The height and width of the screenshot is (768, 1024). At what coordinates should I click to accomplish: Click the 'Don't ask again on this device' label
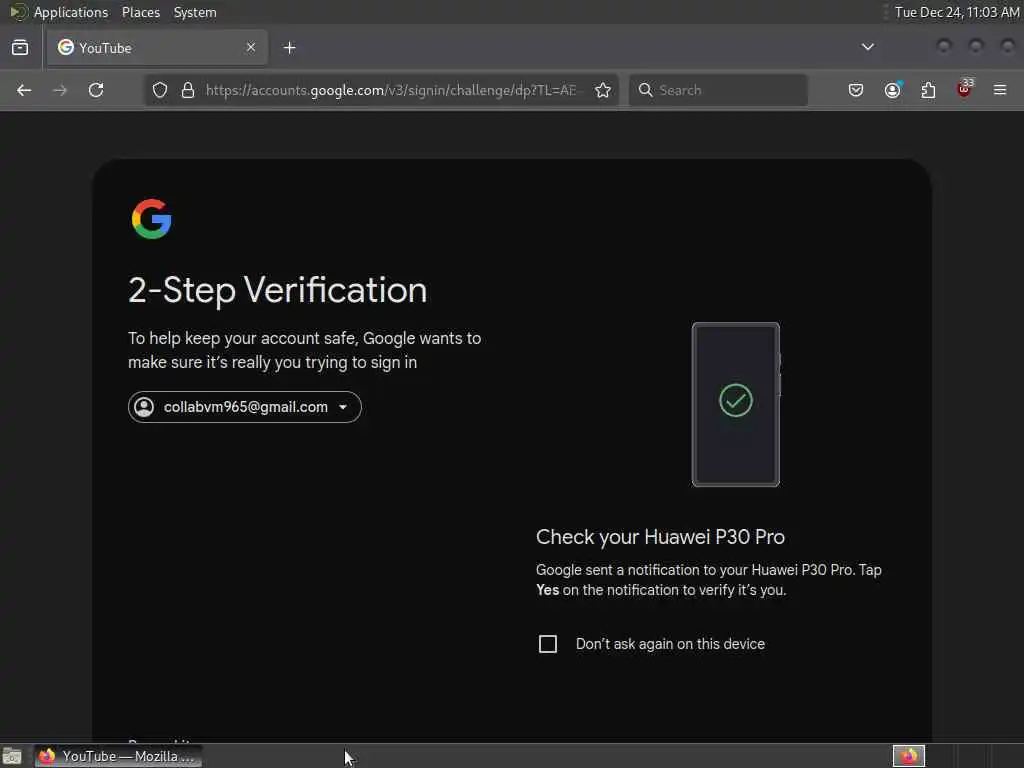point(670,644)
